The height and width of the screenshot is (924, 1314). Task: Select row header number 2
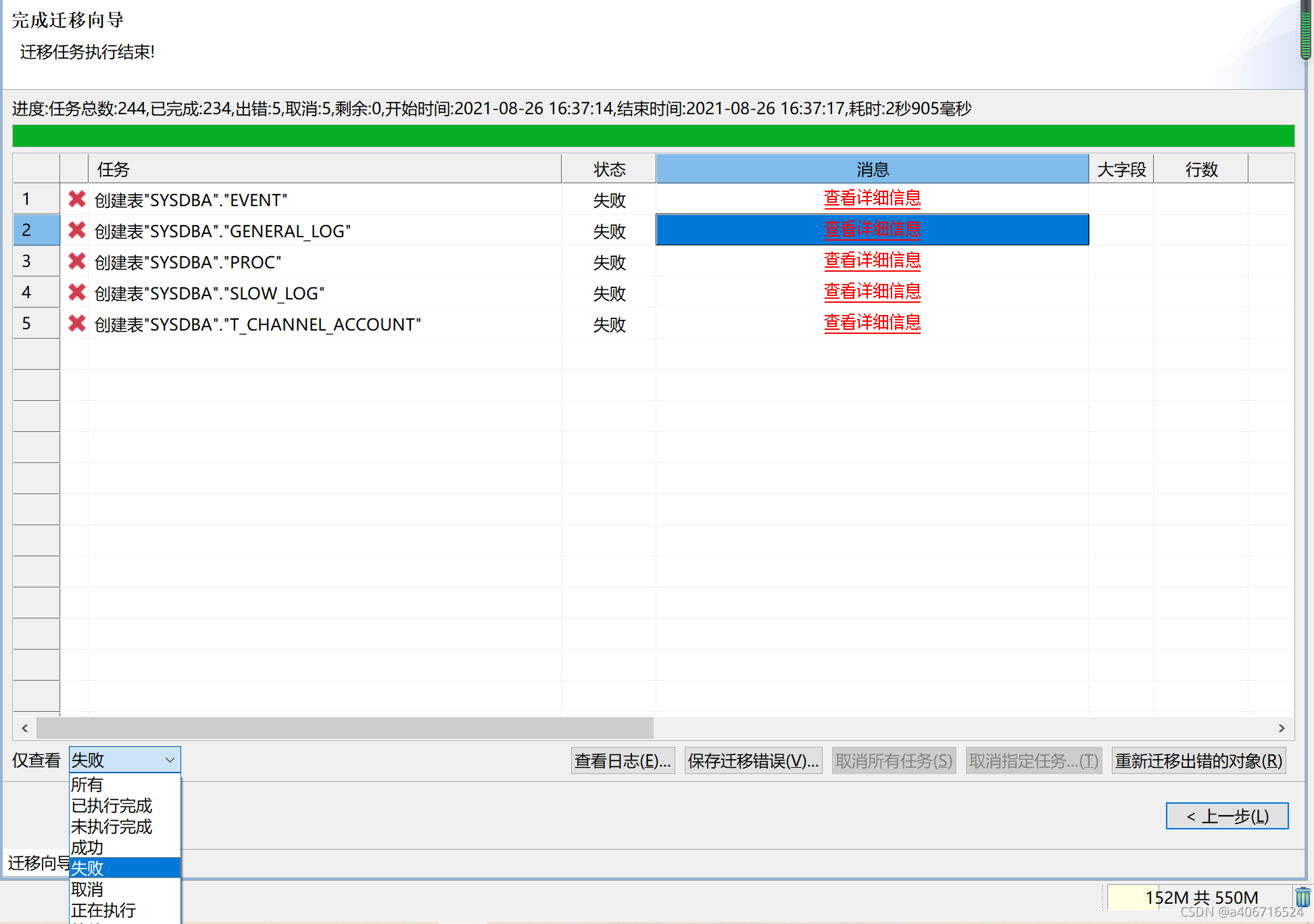(x=36, y=230)
